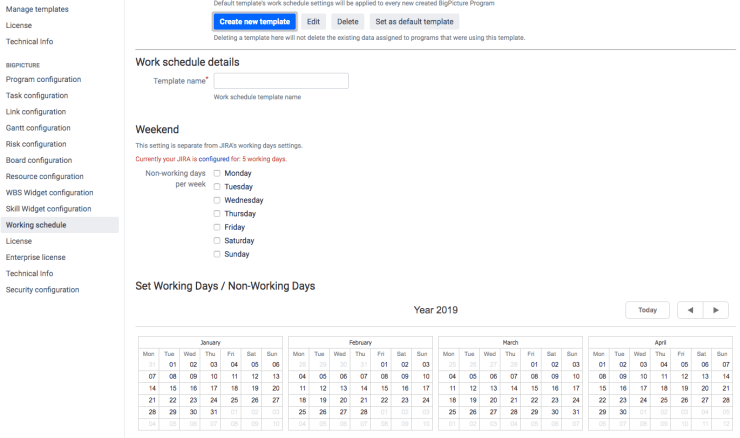Viewport: 740px width, 438px height.
Task: Jump to Today in calendar
Action: point(647,311)
